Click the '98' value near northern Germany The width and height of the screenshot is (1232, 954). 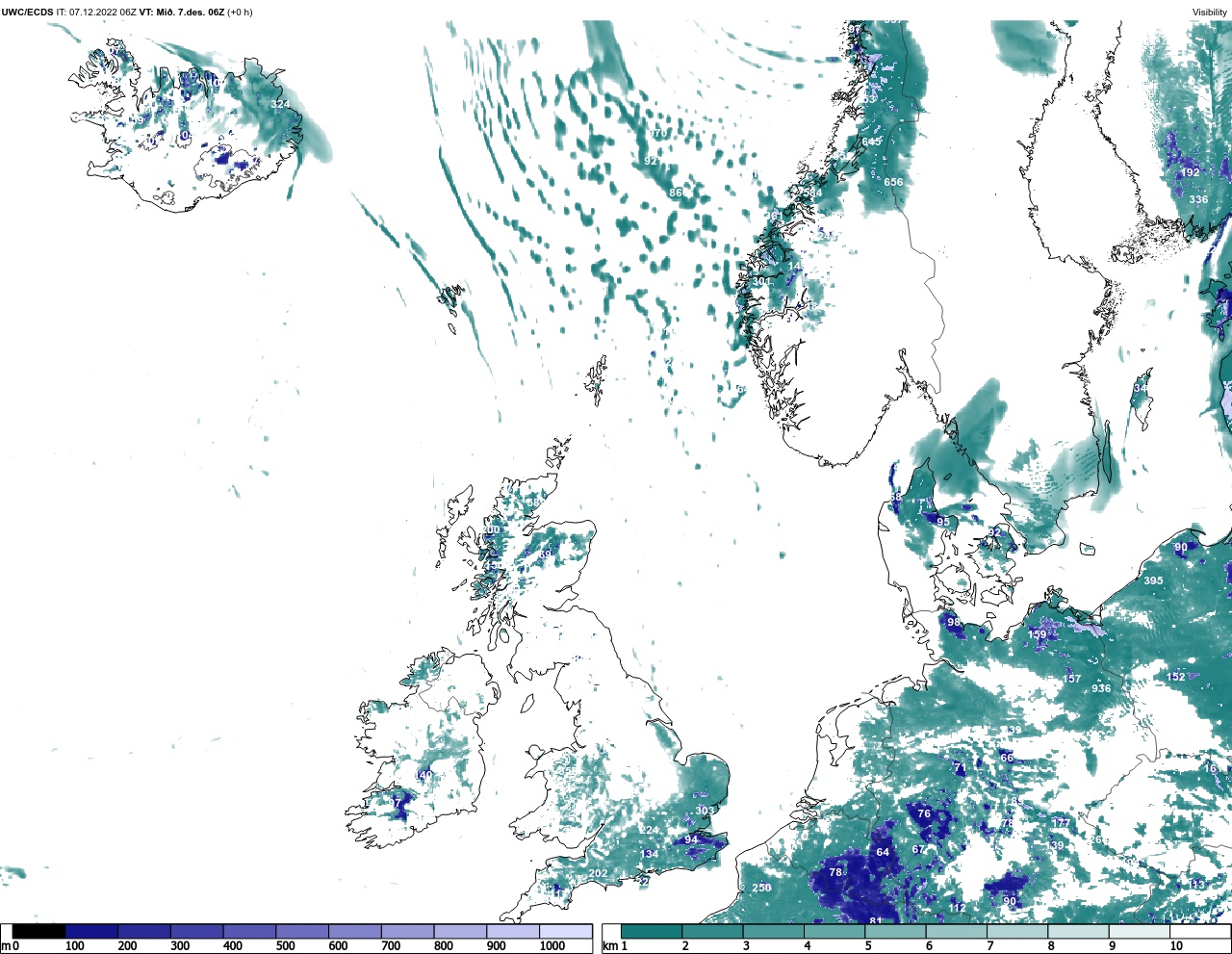point(954,622)
